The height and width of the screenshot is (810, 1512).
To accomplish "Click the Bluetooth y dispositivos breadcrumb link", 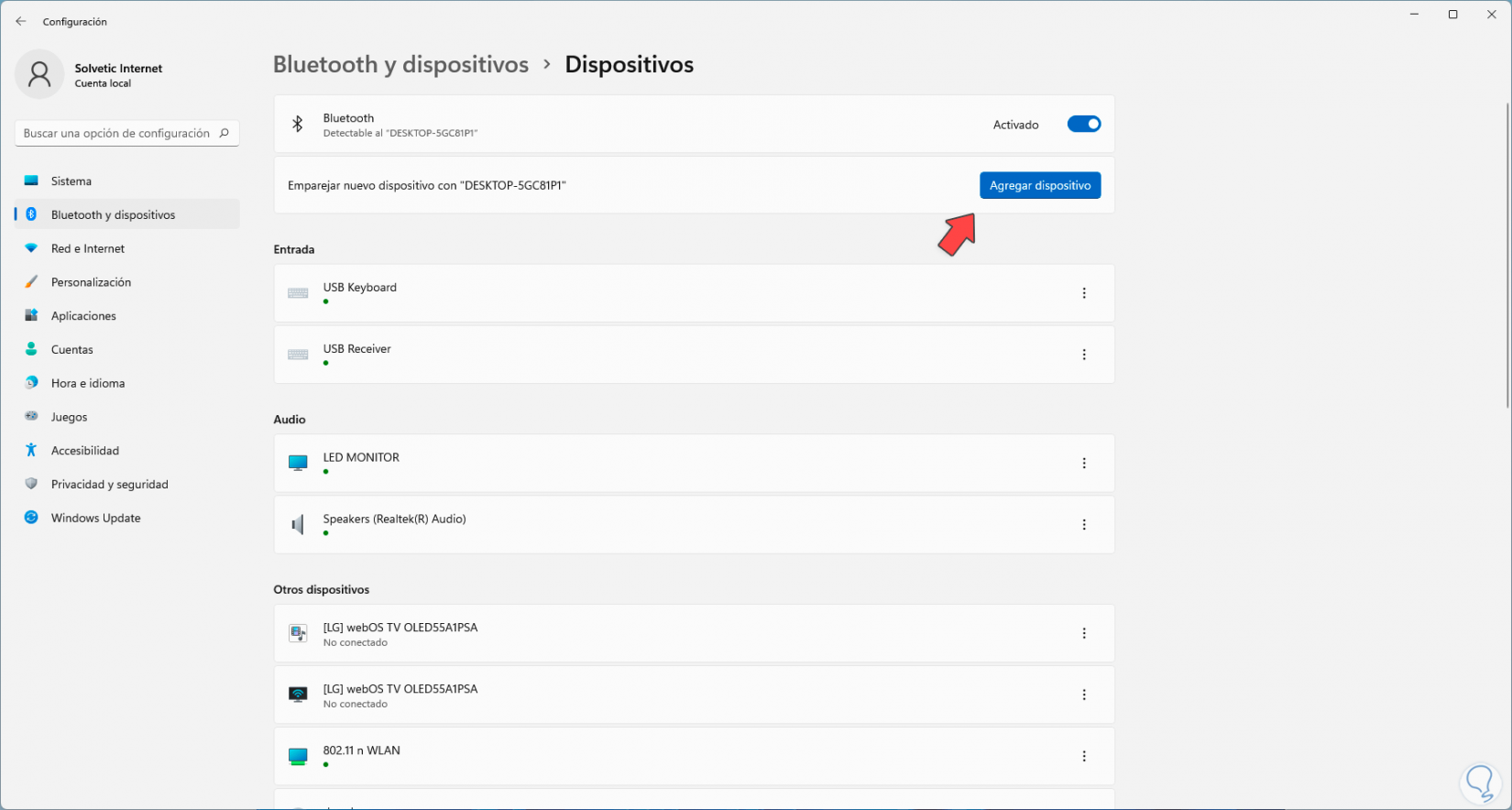I will click(400, 65).
